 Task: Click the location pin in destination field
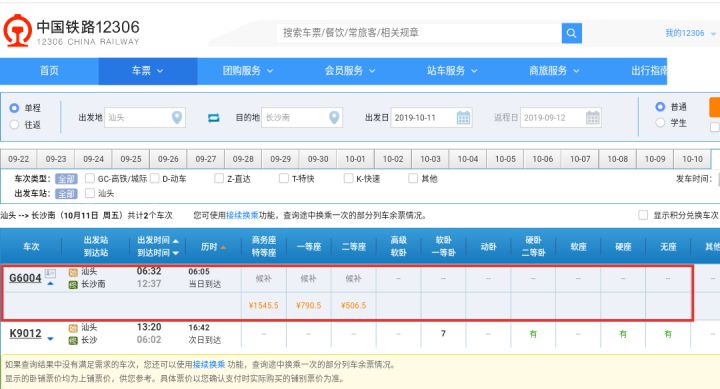point(334,118)
